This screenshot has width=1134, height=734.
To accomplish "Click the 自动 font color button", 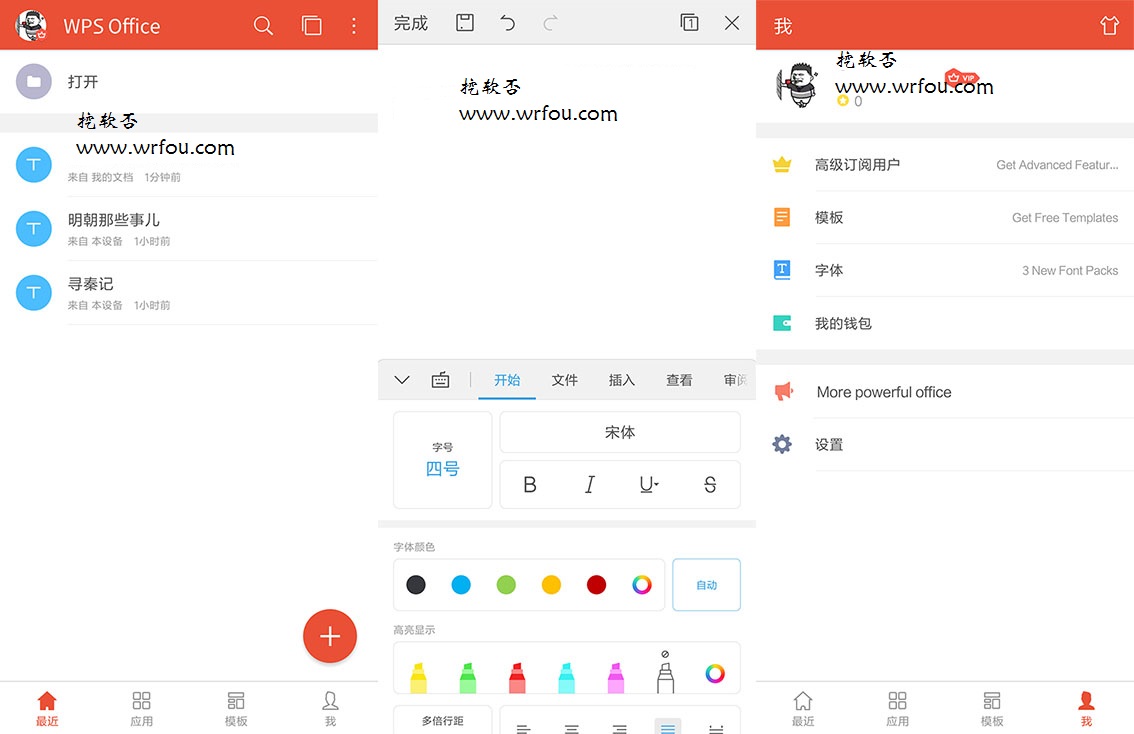I will click(x=706, y=585).
